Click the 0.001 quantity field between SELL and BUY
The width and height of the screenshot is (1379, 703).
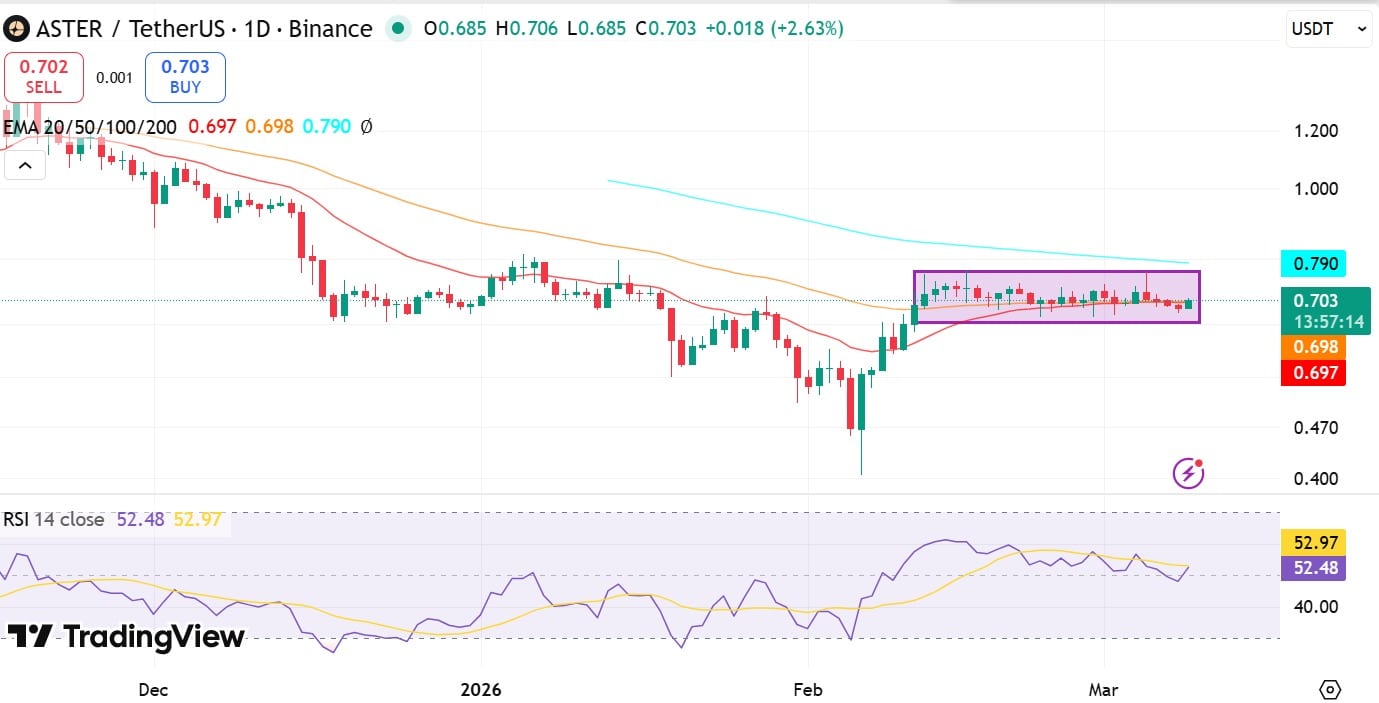pos(115,77)
